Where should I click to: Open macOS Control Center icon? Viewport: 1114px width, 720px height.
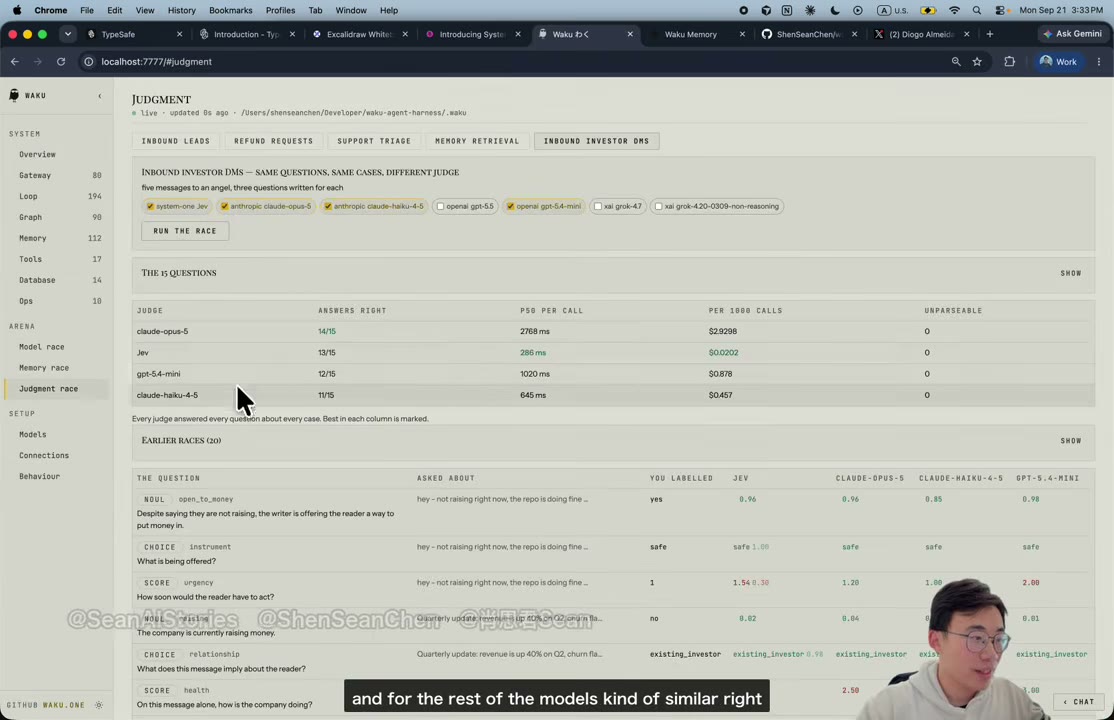[x=1000, y=11]
